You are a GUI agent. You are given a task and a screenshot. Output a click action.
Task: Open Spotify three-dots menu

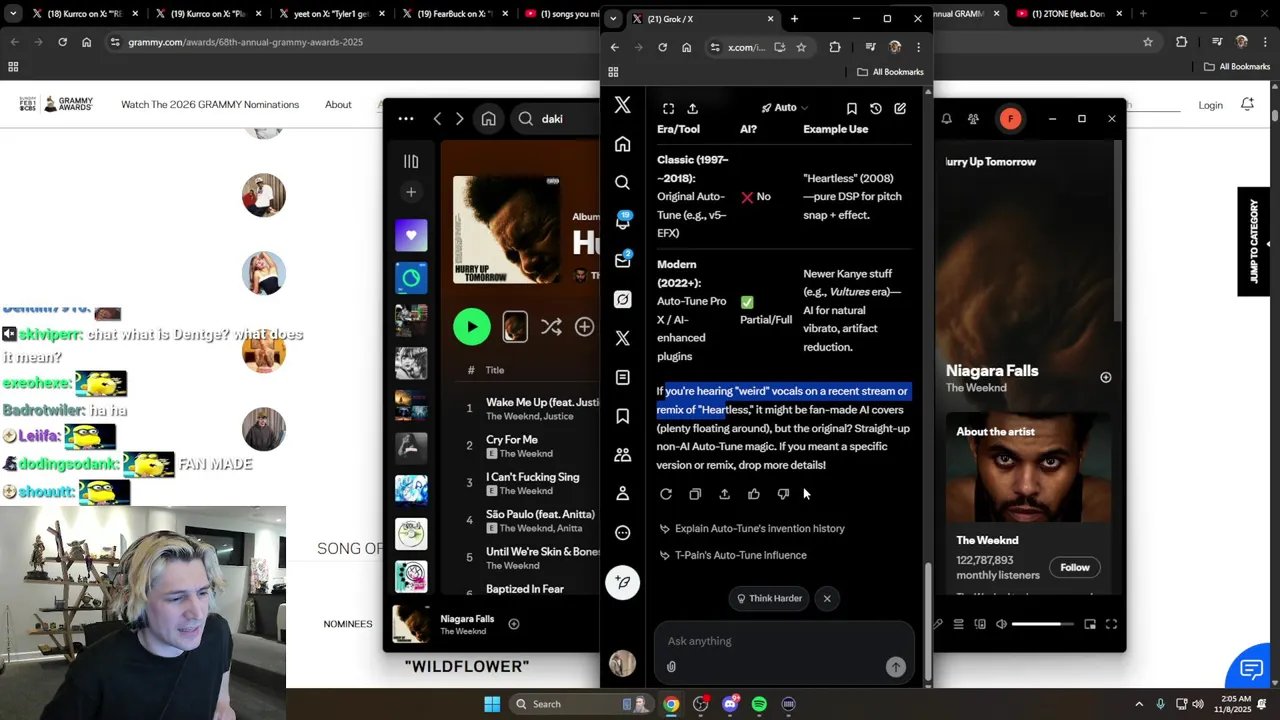click(405, 119)
